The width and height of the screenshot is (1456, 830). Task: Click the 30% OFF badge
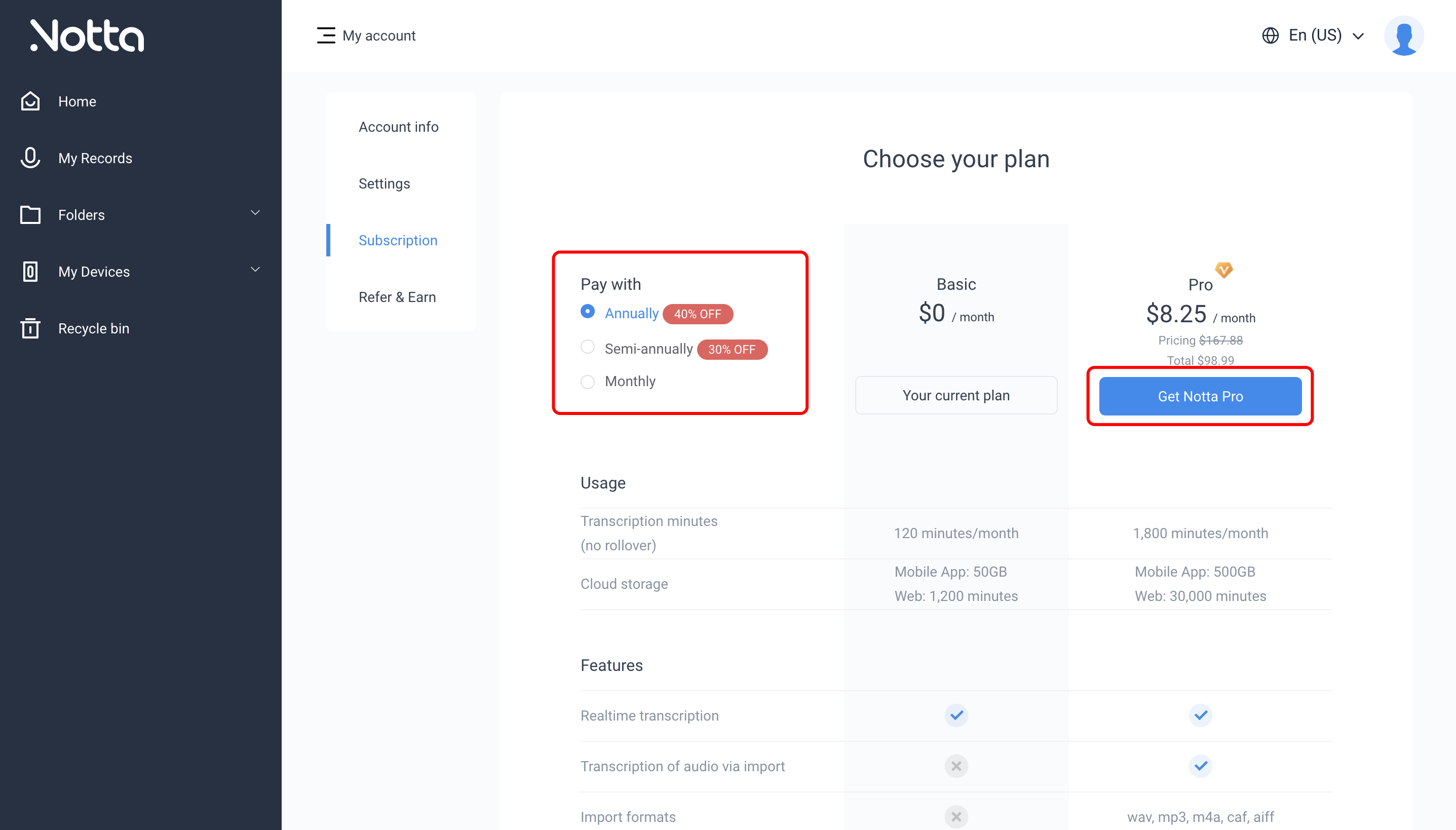tap(732, 350)
